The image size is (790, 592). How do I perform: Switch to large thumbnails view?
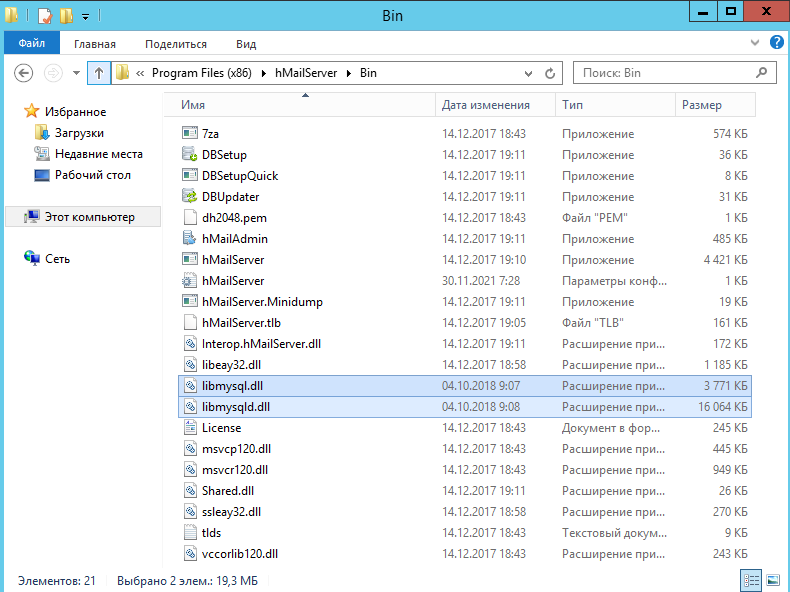coord(773,580)
